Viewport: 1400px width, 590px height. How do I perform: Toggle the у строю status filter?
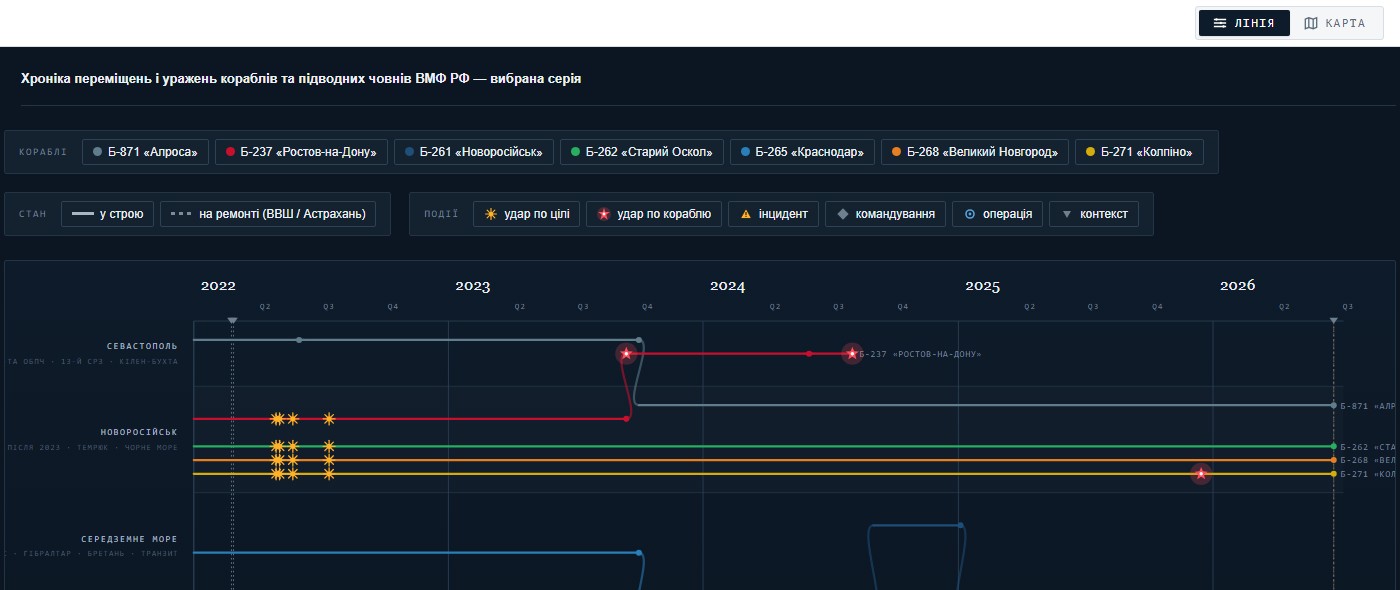click(107, 214)
